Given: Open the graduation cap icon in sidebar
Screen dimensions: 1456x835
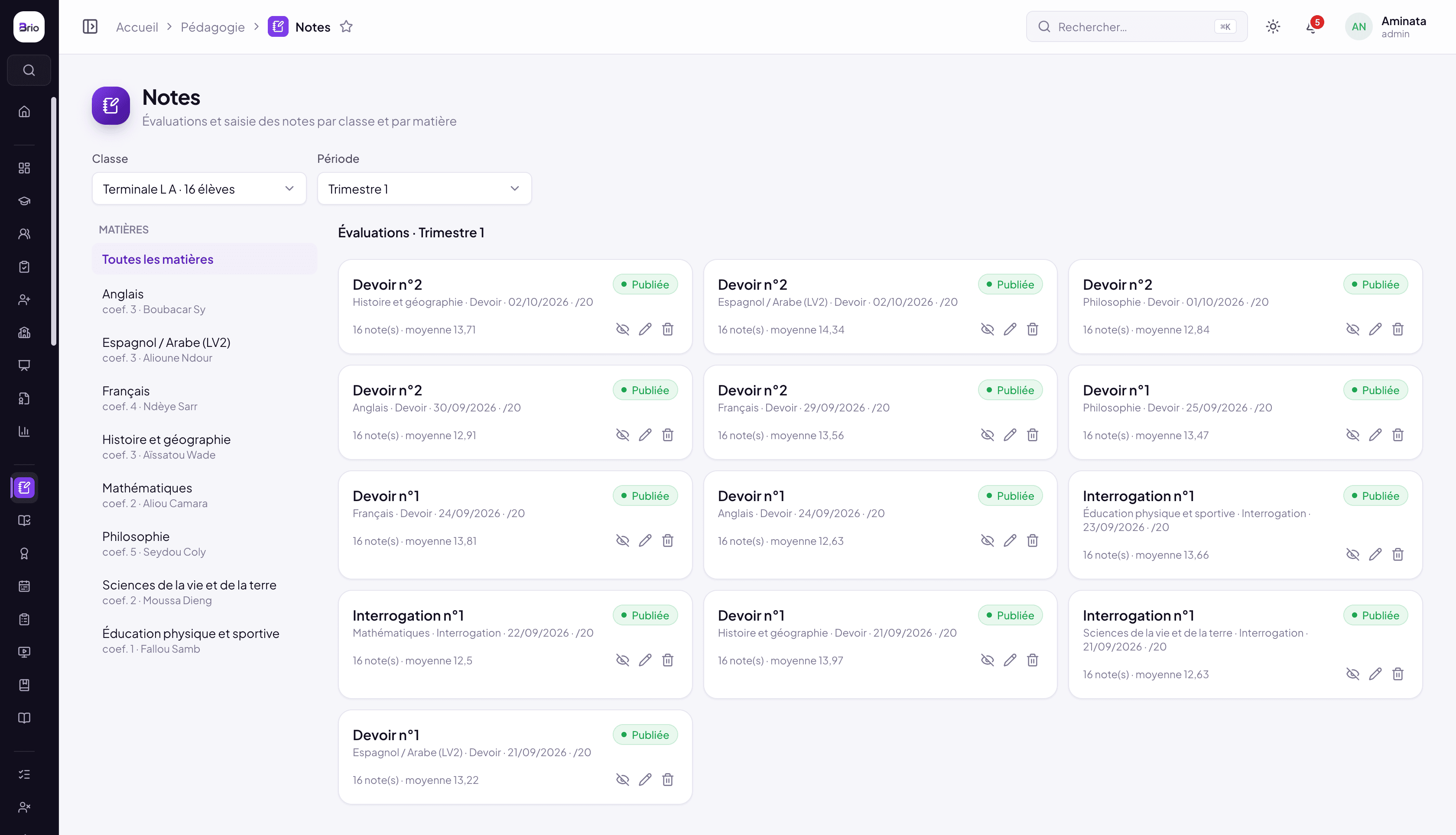Looking at the screenshot, I should pos(24,201).
